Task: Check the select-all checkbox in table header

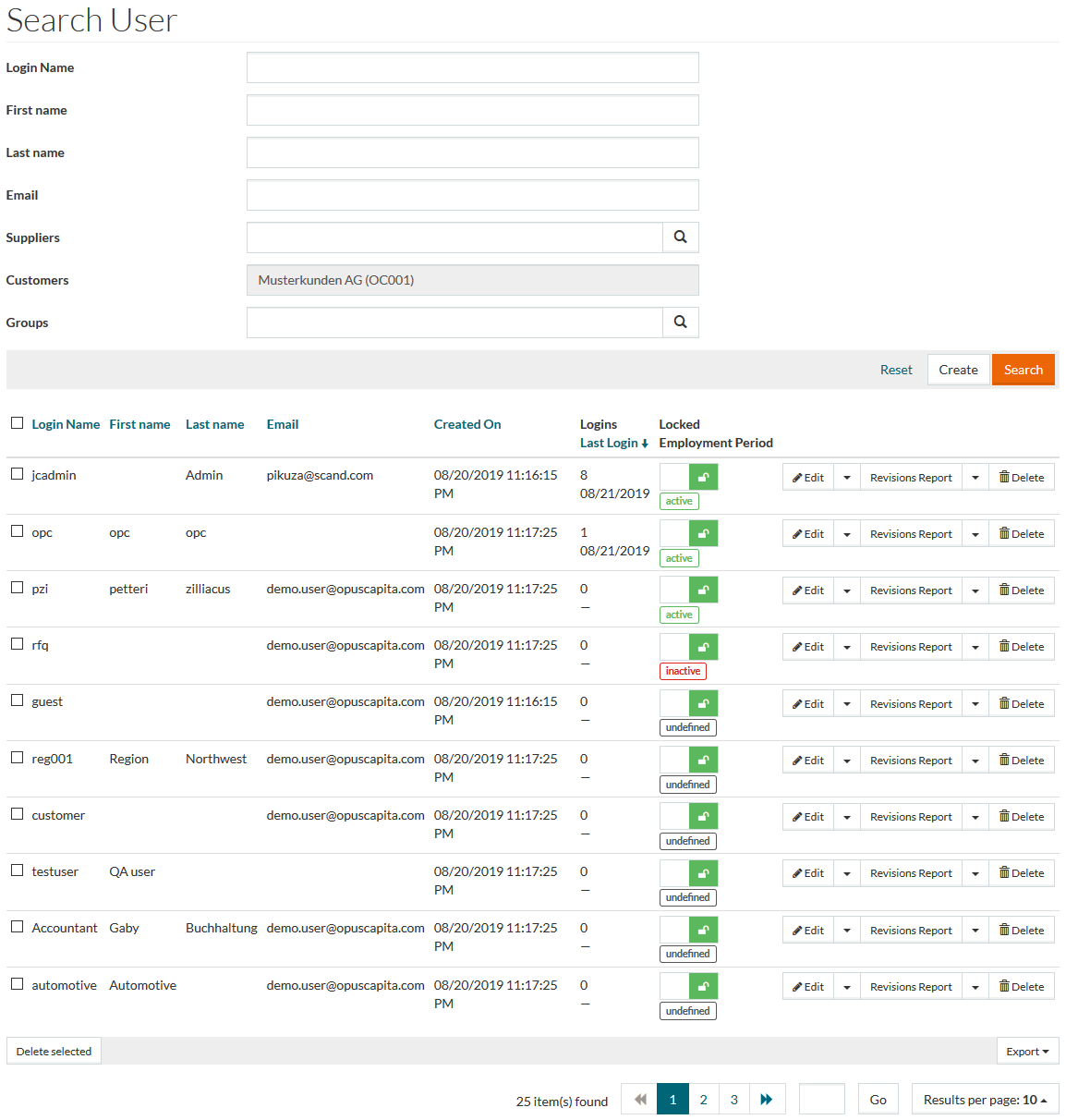Action: pos(17,423)
